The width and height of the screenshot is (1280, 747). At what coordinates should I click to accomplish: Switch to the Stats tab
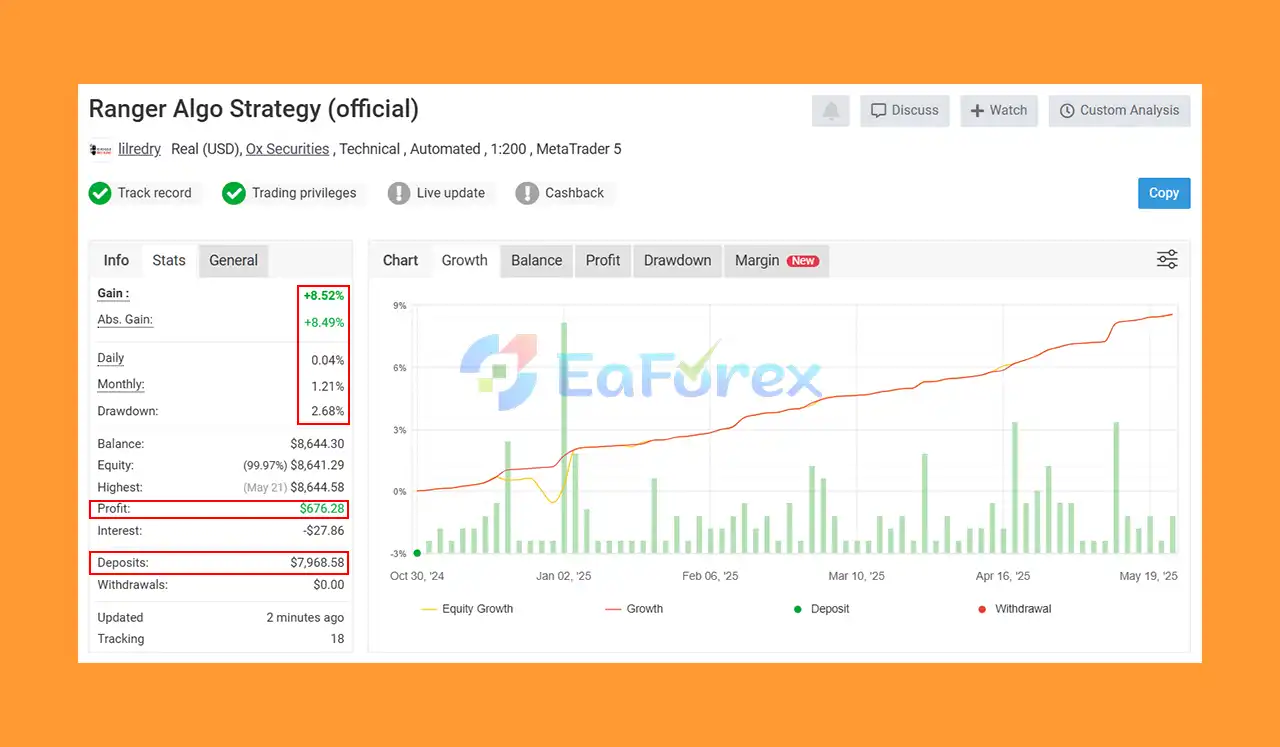(x=169, y=260)
